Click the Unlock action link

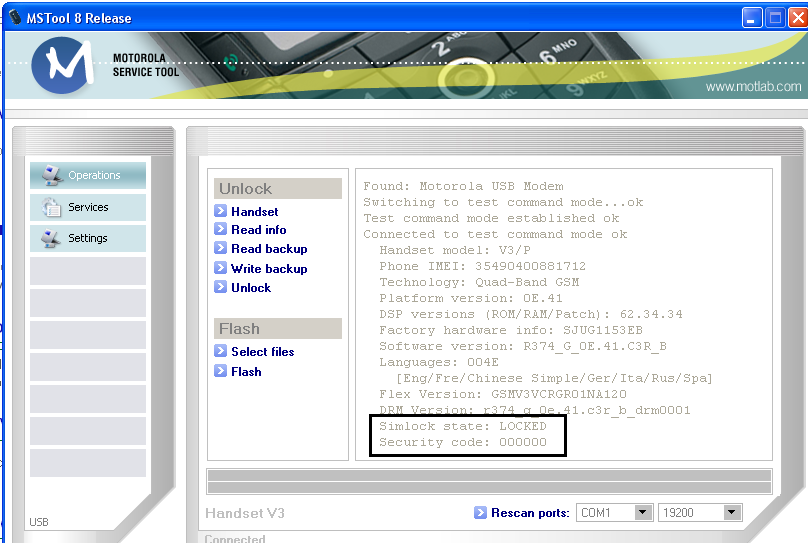251,288
